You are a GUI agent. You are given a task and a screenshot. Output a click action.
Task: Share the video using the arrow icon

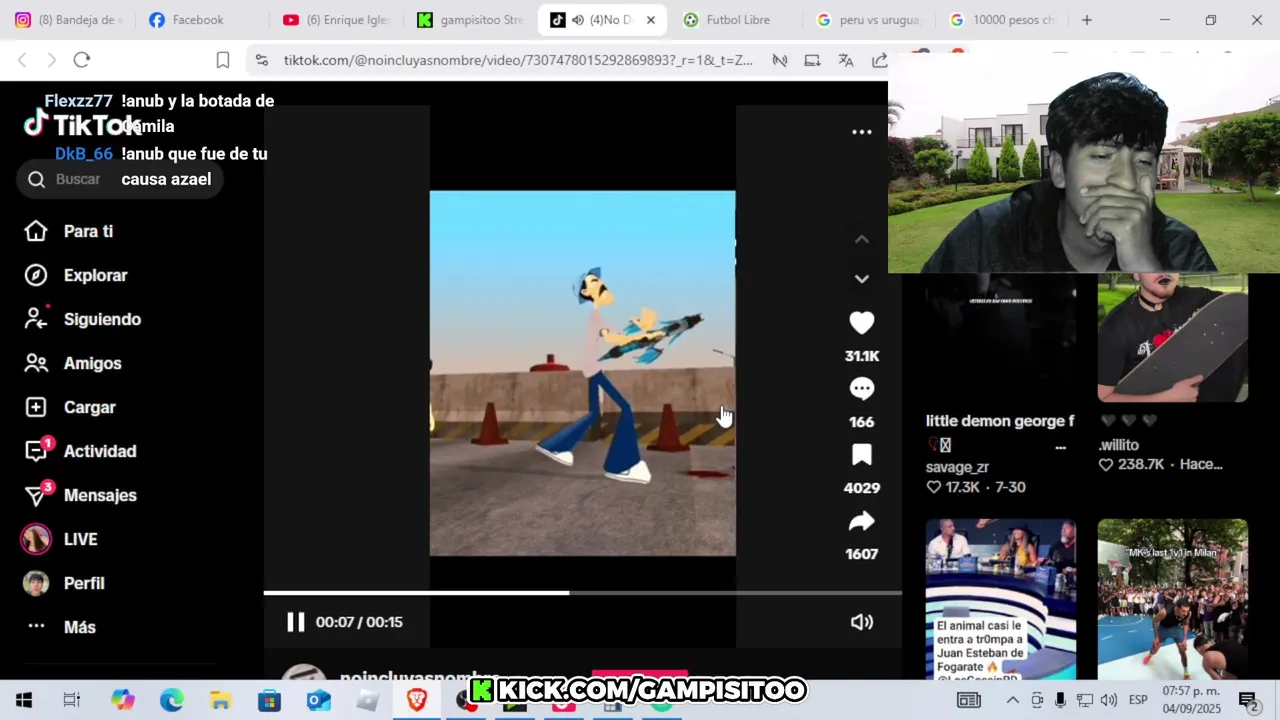tap(861, 521)
